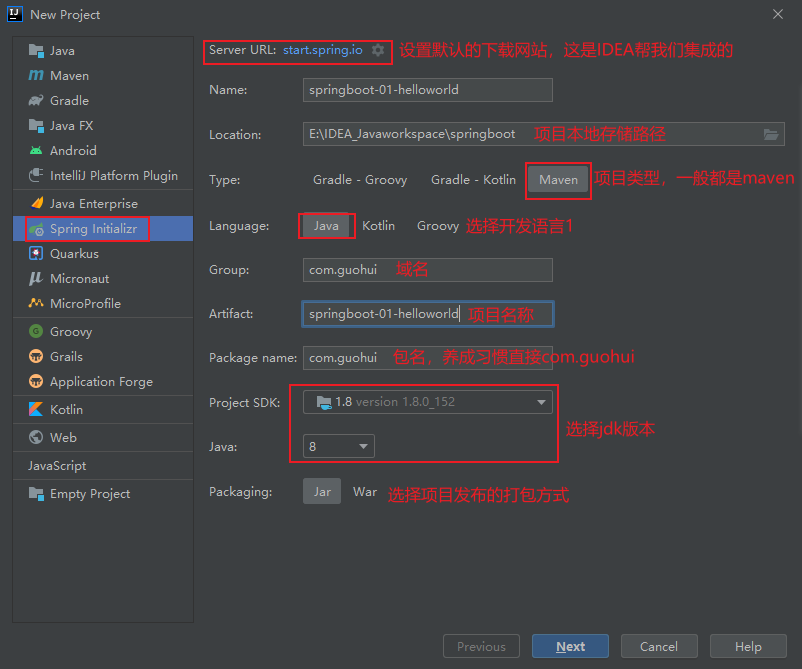Select Micronaut in the project list

[x=103, y=279]
